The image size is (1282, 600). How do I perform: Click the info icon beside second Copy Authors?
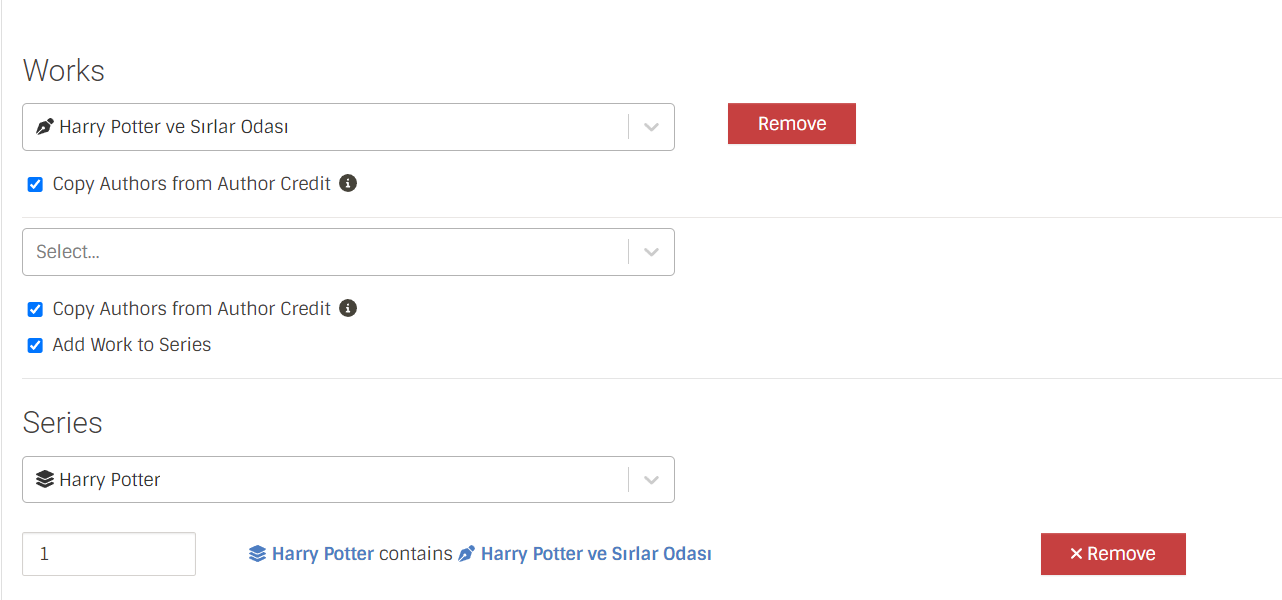(x=348, y=308)
